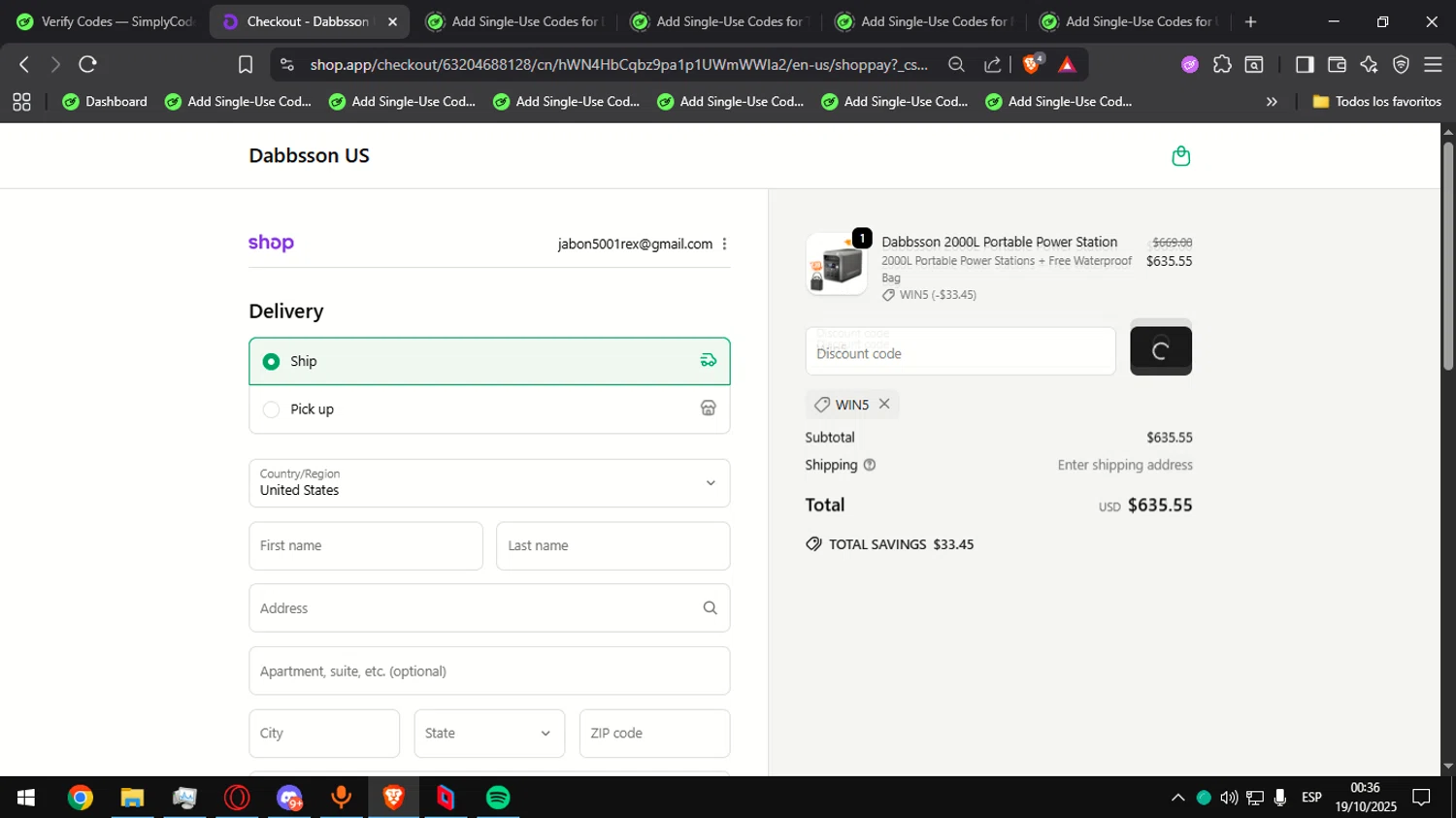Click the Shop Pay logo
Screen dimensions: 1456x818
tap(271, 243)
